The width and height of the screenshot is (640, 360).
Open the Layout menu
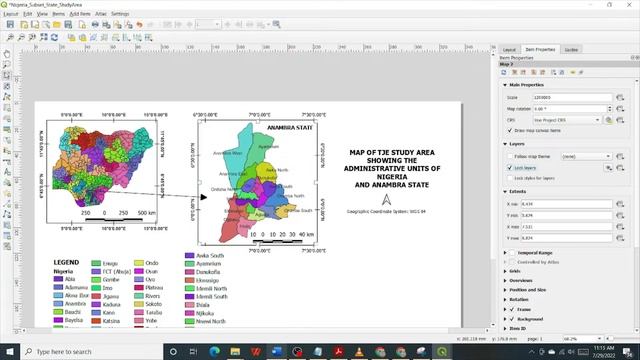click(x=11, y=14)
